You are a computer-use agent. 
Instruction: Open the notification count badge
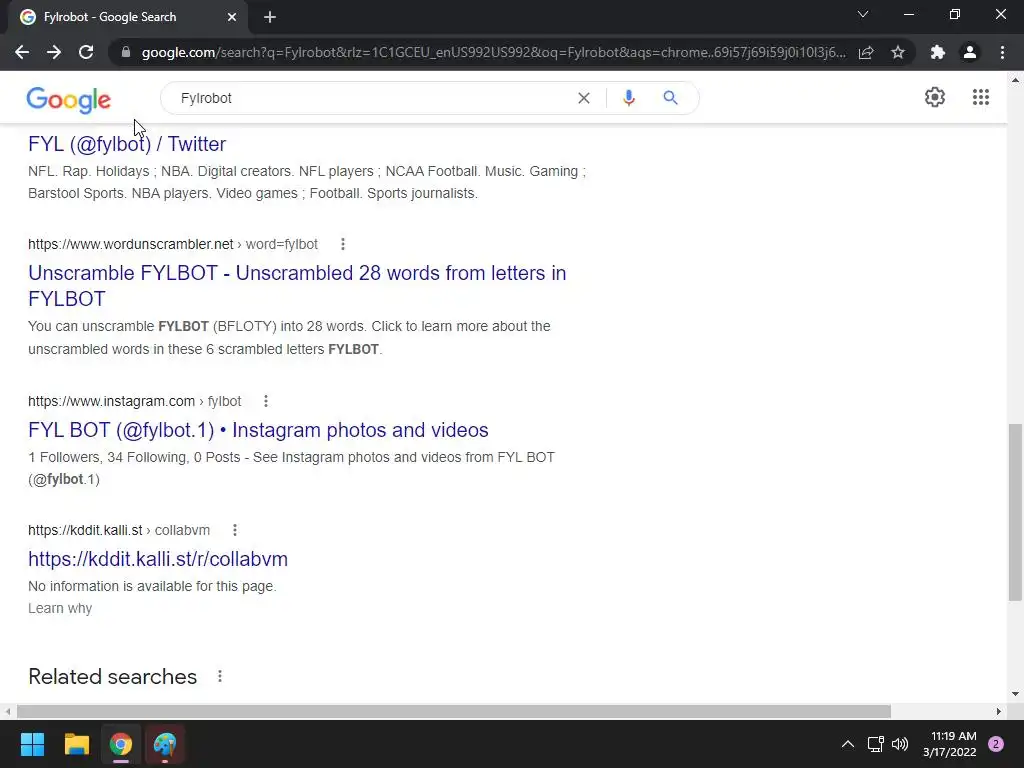tap(996, 744)
